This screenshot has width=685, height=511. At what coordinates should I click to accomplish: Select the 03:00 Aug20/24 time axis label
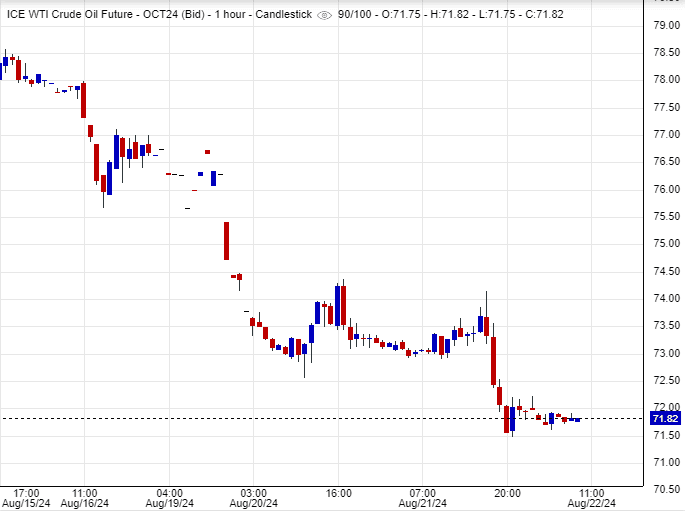coord(254,498)
